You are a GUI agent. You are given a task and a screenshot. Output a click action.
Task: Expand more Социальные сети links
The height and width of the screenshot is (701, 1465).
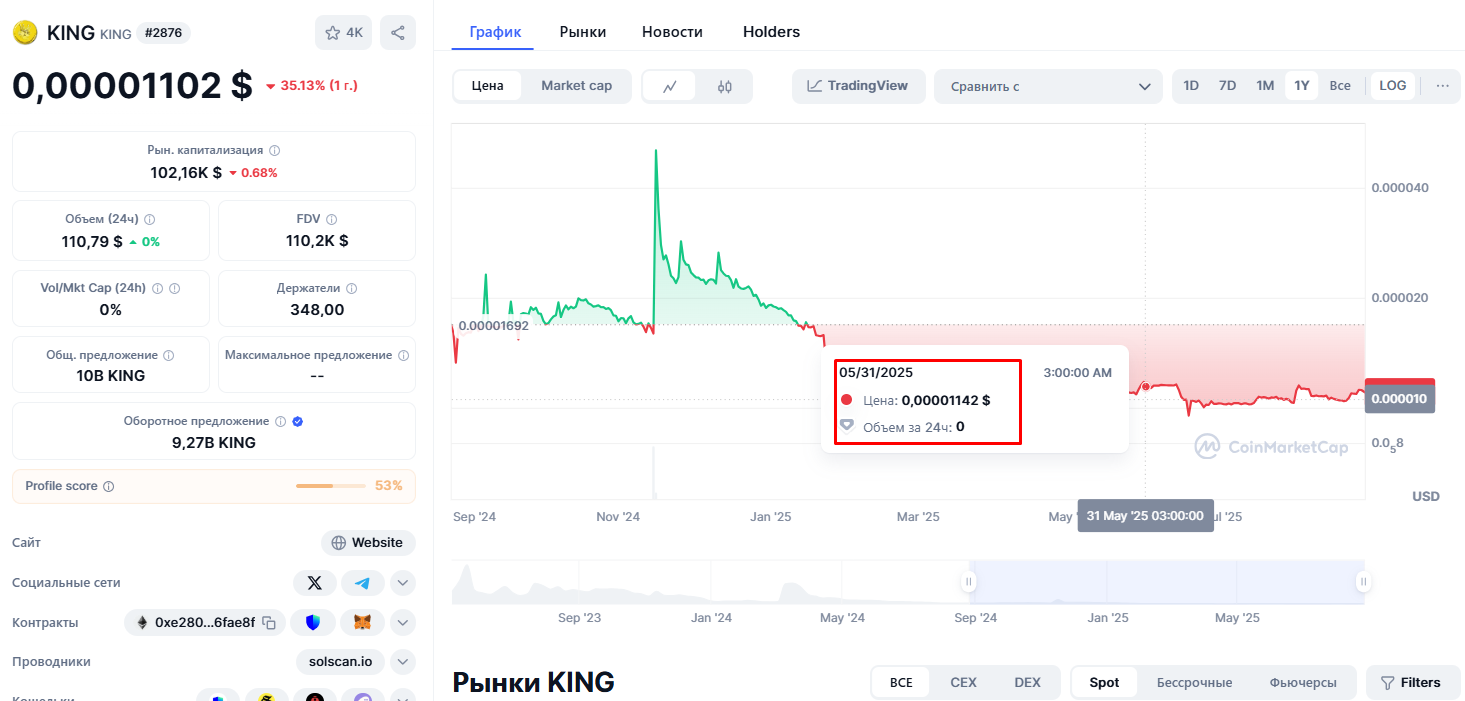(402, 583)
